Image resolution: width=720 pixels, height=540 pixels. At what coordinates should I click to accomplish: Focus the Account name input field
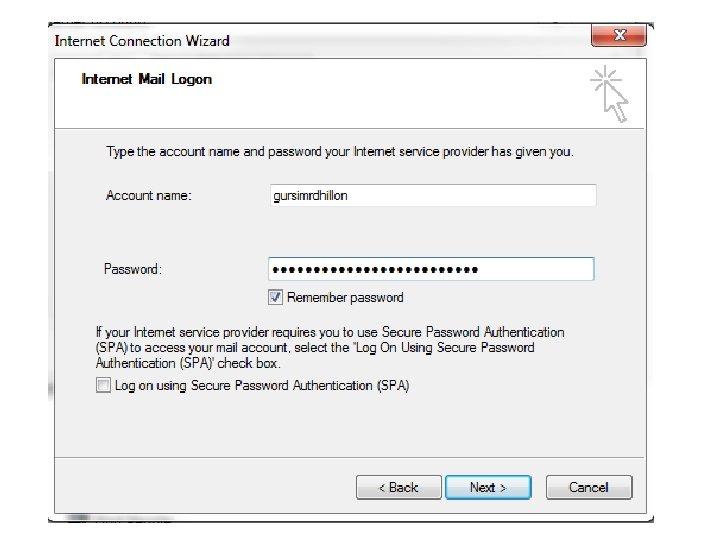coord(432,196)
